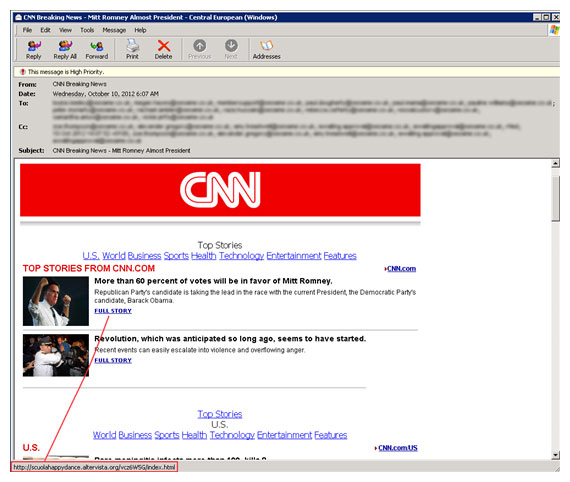Open the Help menu
570x482 pixels.
click(x=140, y=30)
